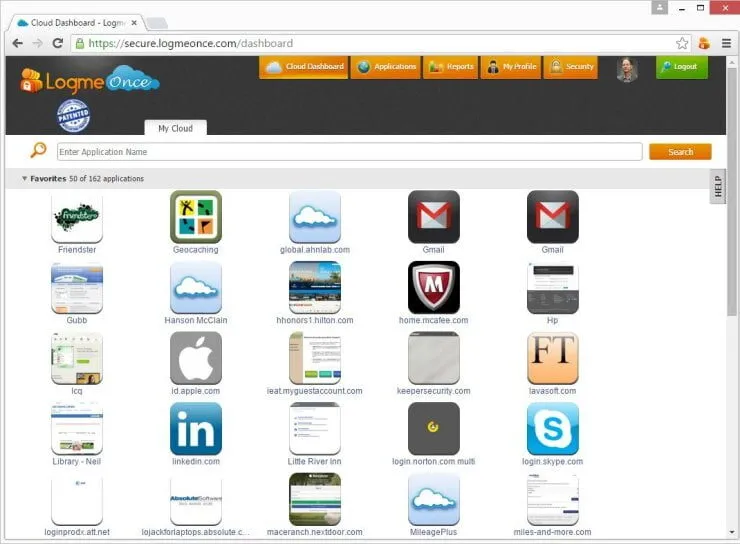The height and width of the screenshot is (544, 740).
Task: Open the Gubb application thumbnail
Action: (x=77, y=288)
